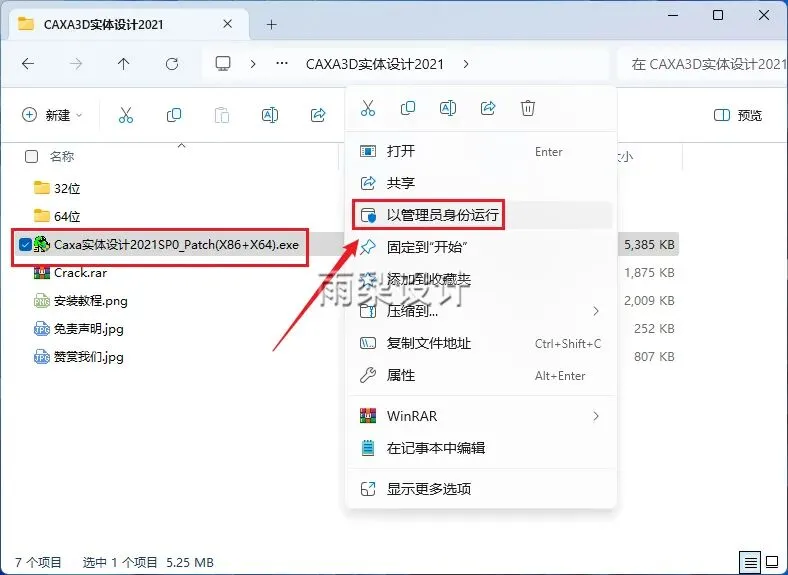788x575 pixels.
Task: Click the Delete trash icon in the context menu
Action: click(528, 108)
